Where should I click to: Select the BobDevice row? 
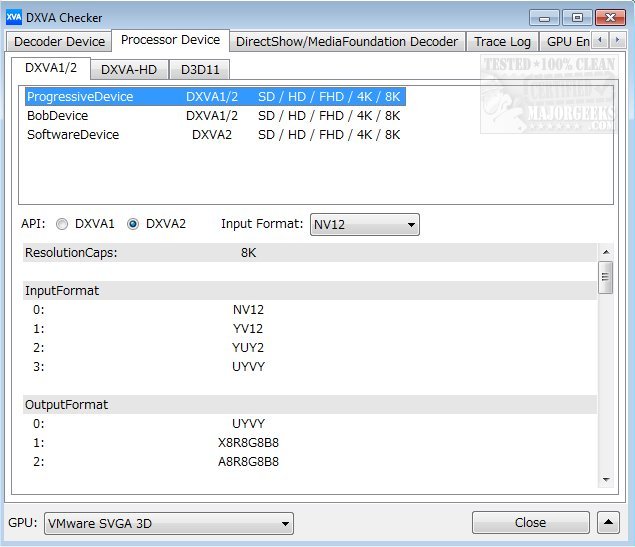pos(215,115)
